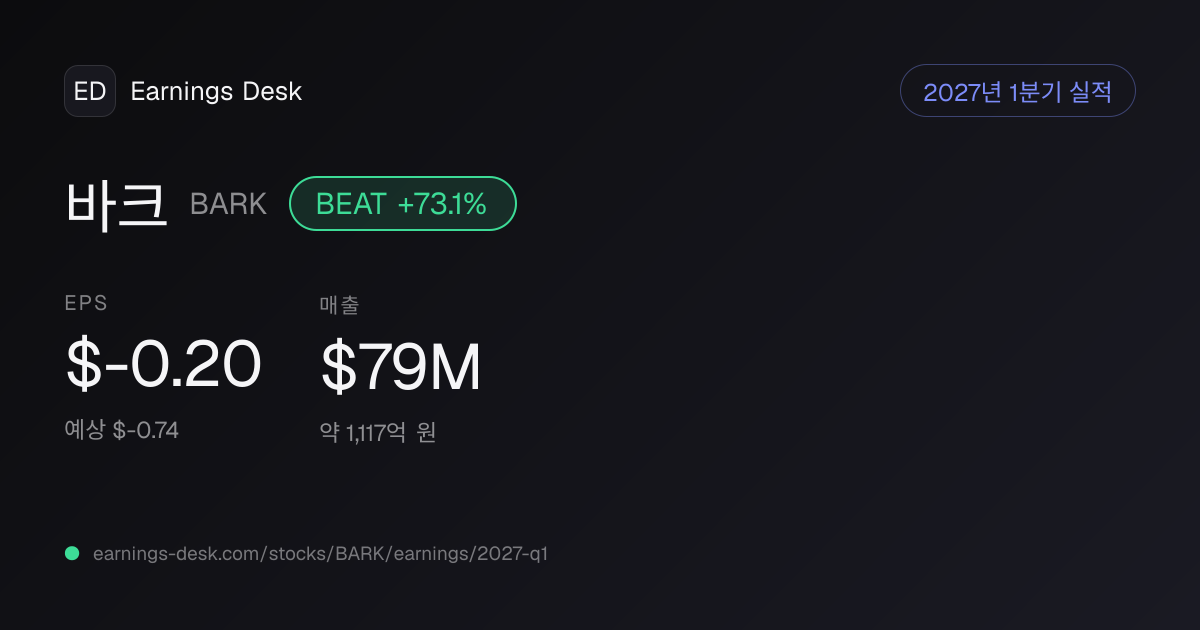Select the 2027년 1분기 실적 badge
Screen dimensions: 1200x630
pos(1018,91)
